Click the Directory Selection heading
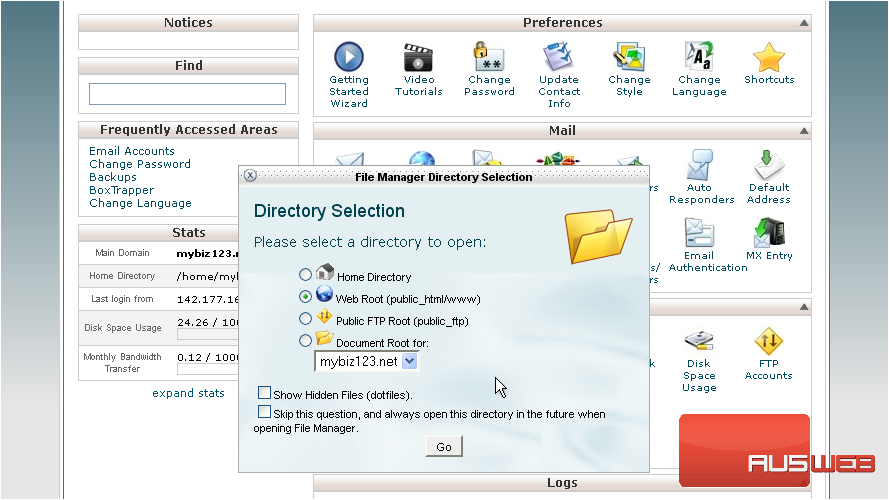Image resolution: width=889 pixels, height=500 pixels. [x=329, y=211]
